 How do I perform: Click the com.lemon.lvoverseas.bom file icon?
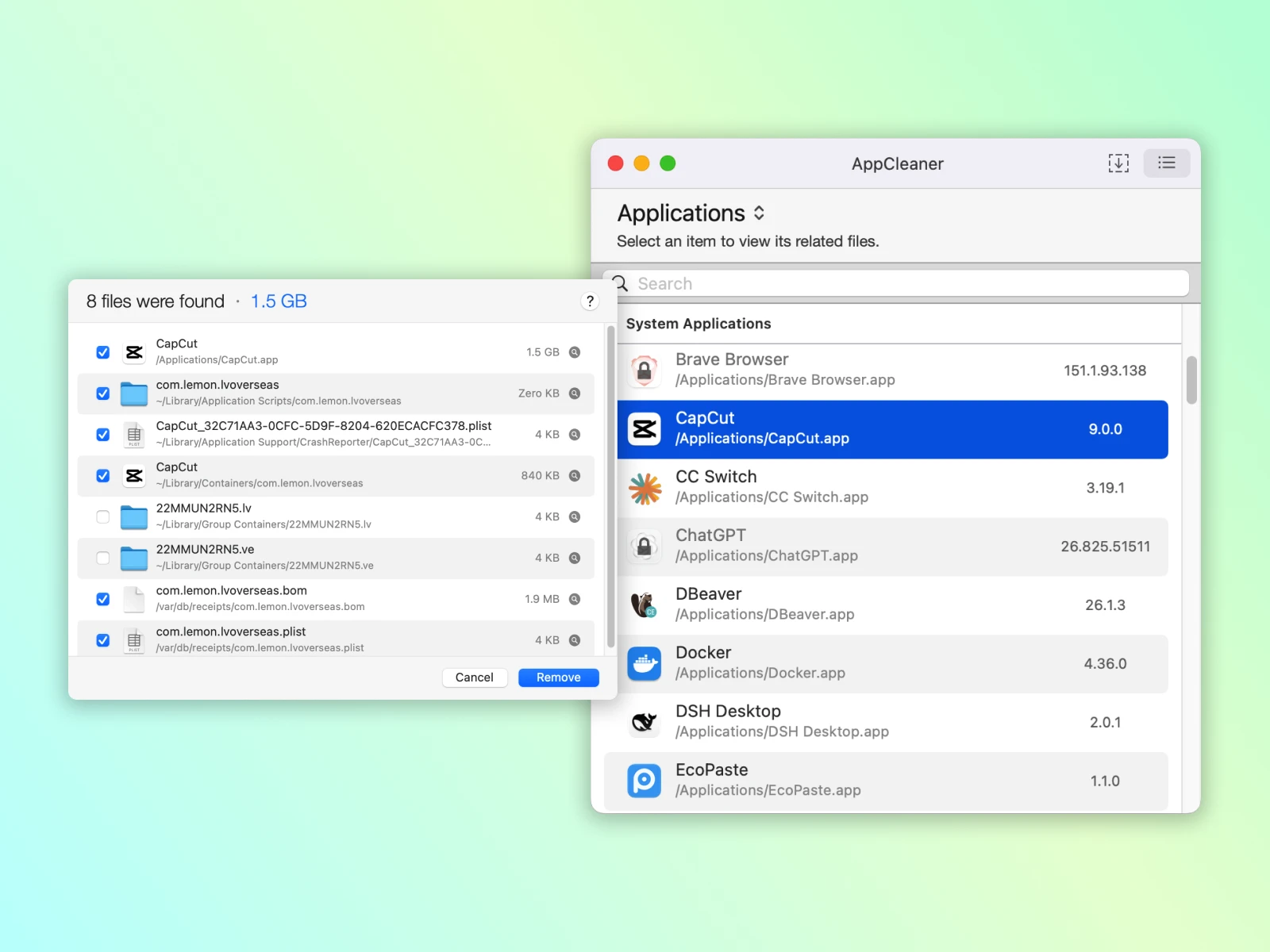coord(134,600)
